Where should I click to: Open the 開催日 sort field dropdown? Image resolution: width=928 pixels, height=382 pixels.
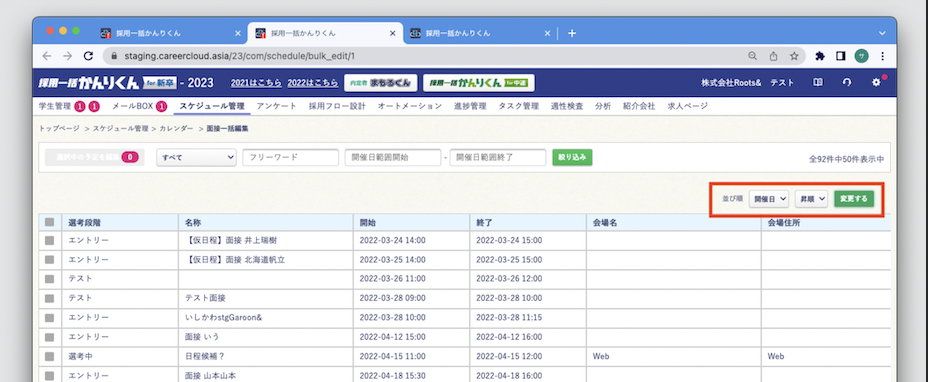pyautogui.click(x=769, y=199)
